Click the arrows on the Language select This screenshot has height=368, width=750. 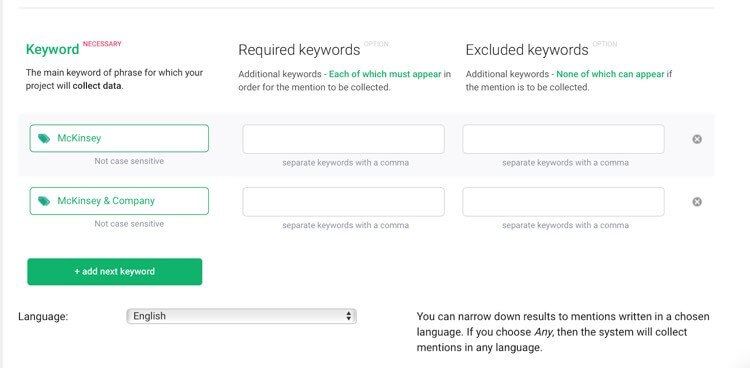point(349,316)
